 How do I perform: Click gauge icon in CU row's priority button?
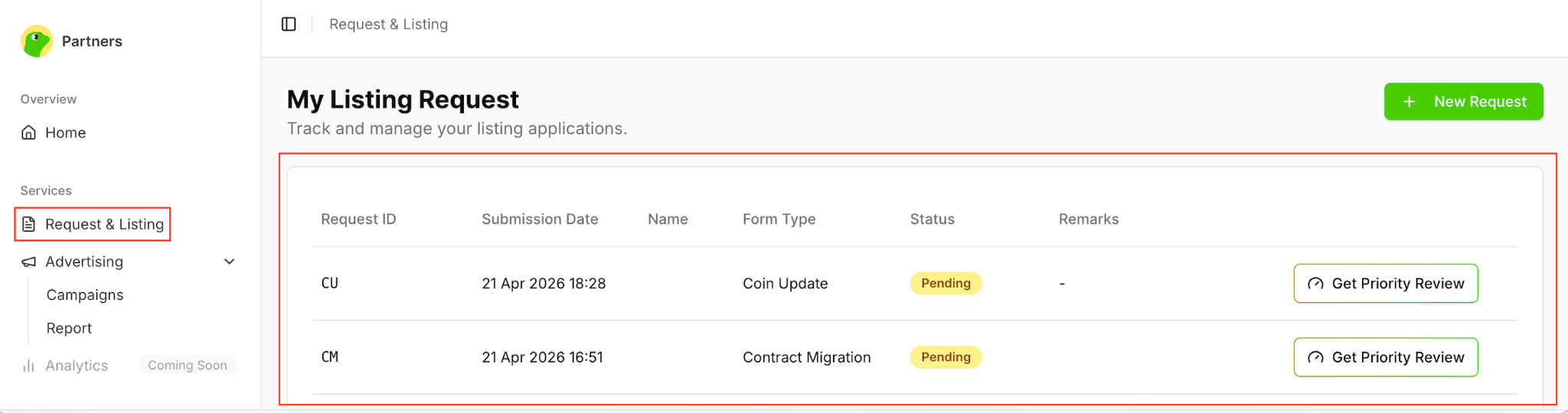pyautogui.click(x=1315, y=284)
